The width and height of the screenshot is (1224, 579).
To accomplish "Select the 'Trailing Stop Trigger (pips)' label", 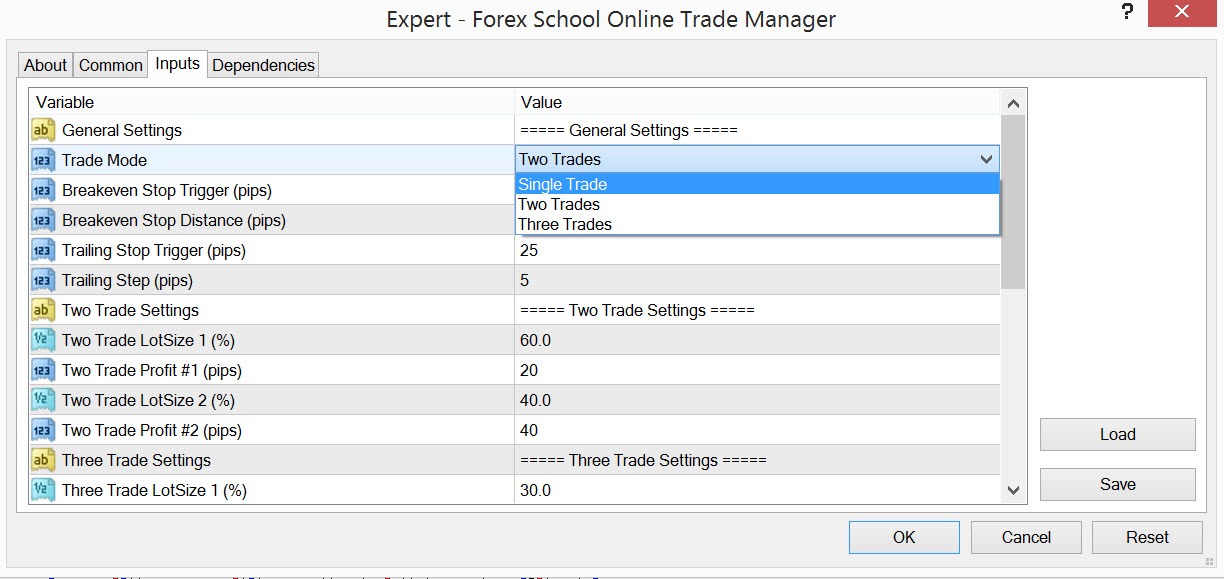I will pos(154,250).
